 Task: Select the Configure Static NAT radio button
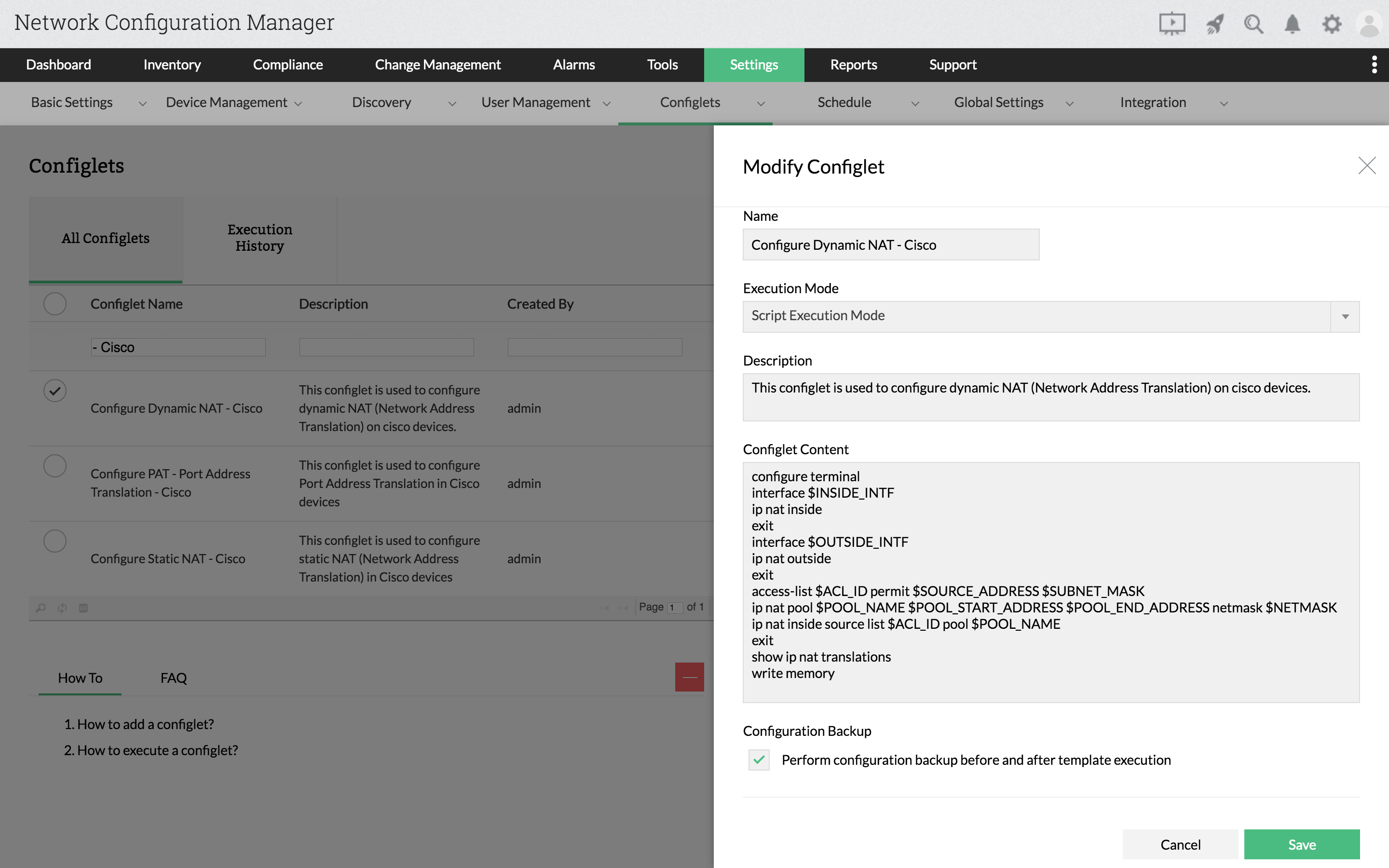(x=54, y=540)
